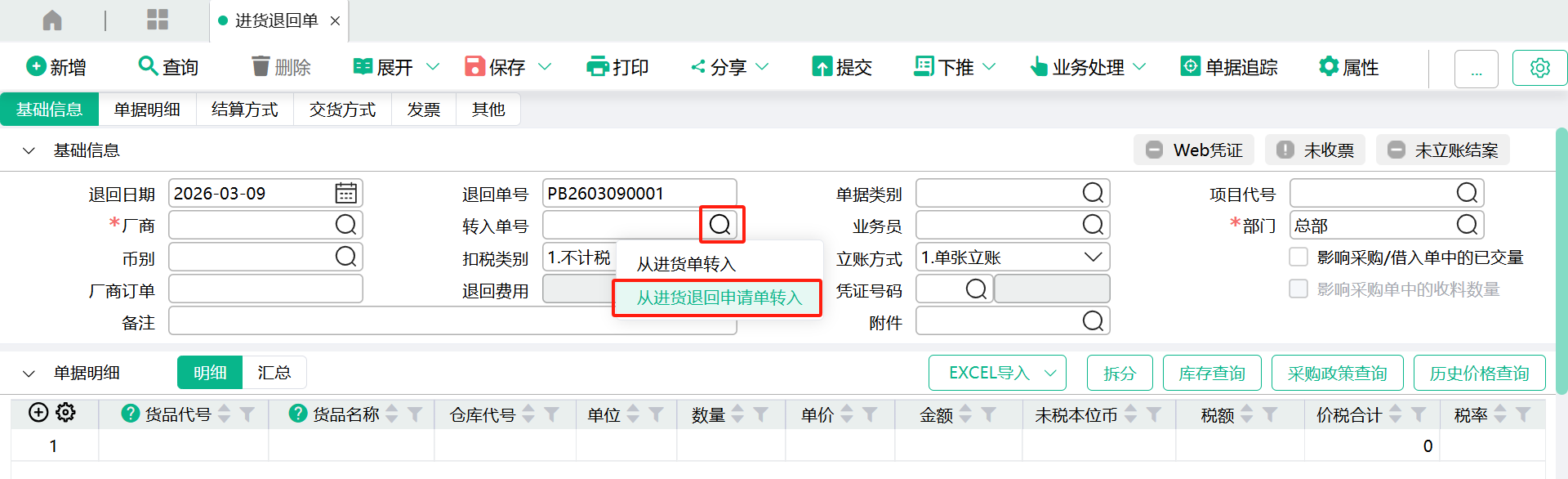Click the 打印 print icon
The height and width of the screenshot is (479, 1568).
point(598,66)
